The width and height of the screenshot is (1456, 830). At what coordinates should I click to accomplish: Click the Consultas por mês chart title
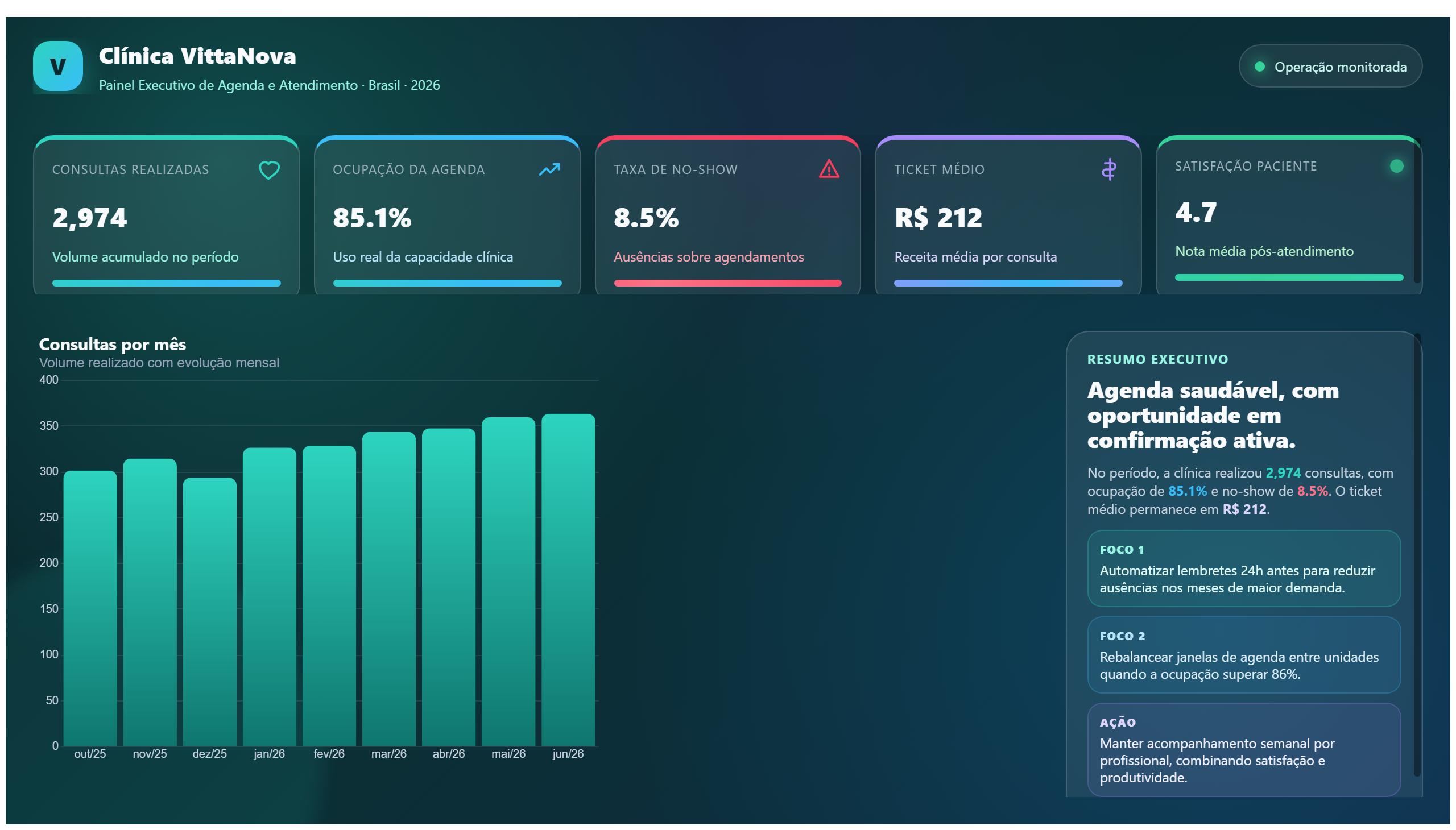click(x=113, y=345)
